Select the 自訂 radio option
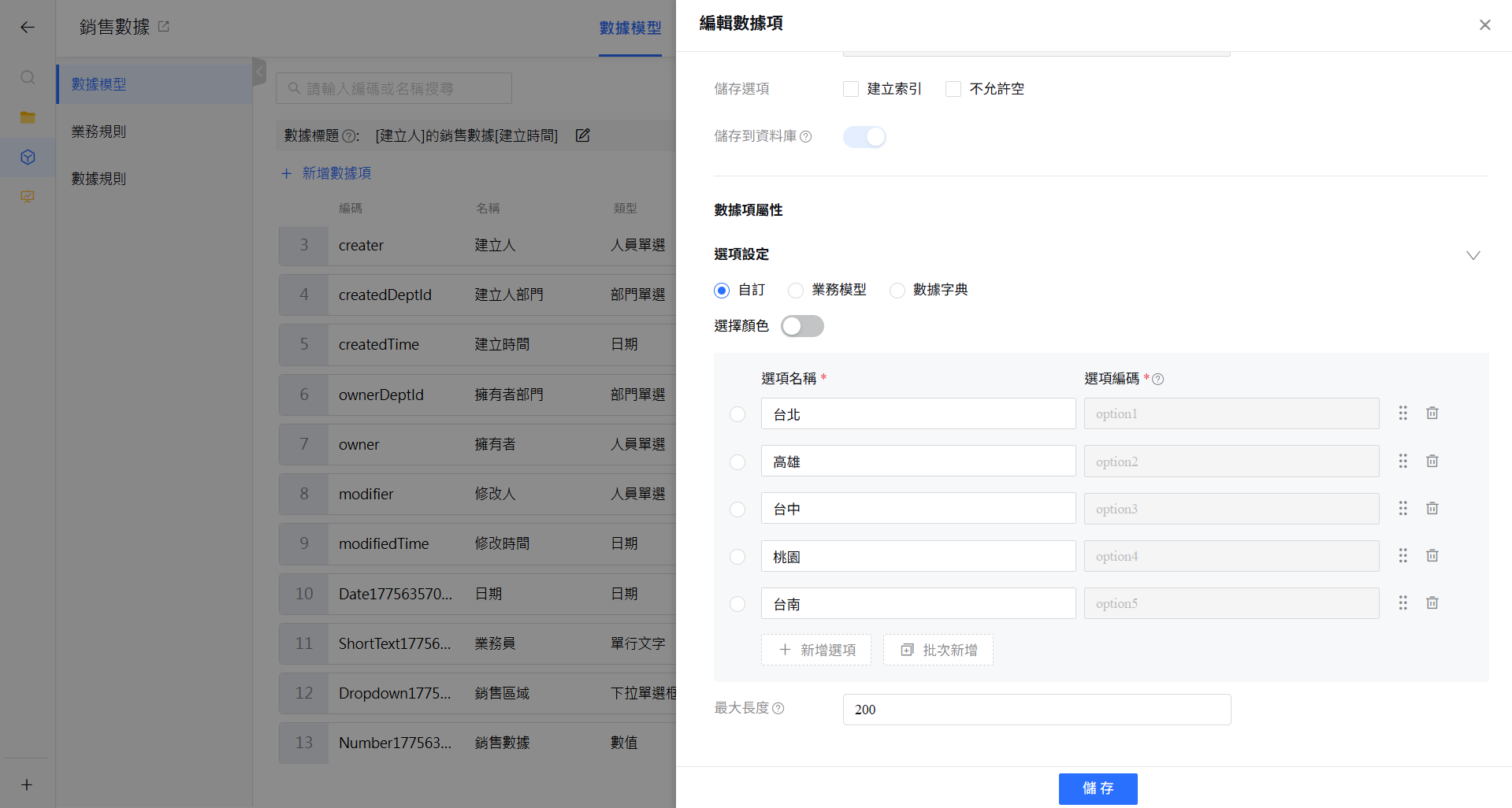The width and height of the screenshot is (1512, 808). pos(722,291)
